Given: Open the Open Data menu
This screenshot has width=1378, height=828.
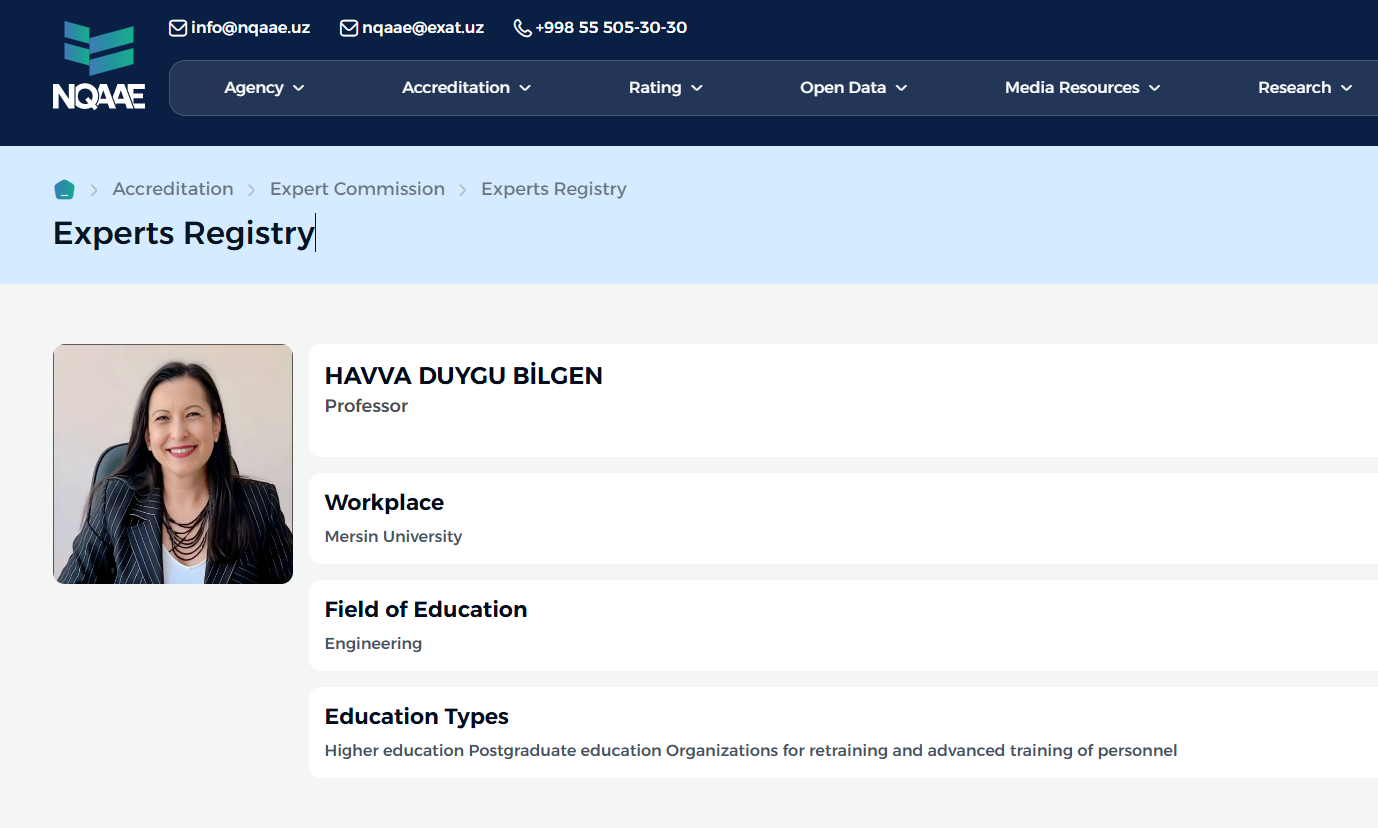Looking at the screenshot, I should click(x=853, y=88).
